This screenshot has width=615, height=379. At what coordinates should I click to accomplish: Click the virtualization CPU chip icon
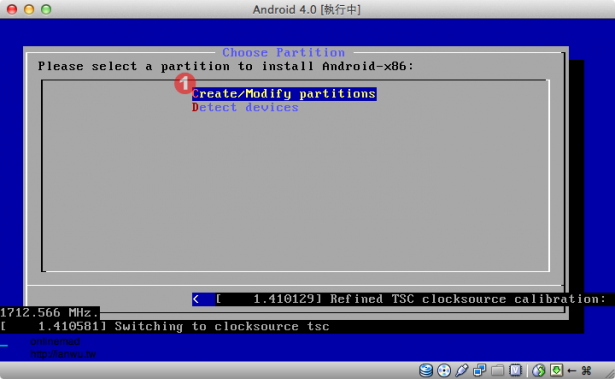(x=515, y=370)
